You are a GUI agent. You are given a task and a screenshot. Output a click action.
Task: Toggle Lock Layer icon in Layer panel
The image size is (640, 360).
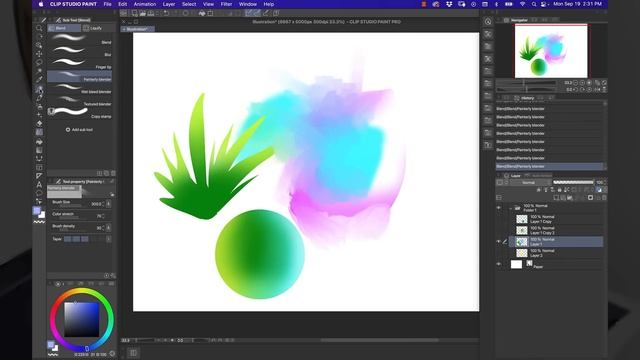pyautogui.click(x=560, y=190)
